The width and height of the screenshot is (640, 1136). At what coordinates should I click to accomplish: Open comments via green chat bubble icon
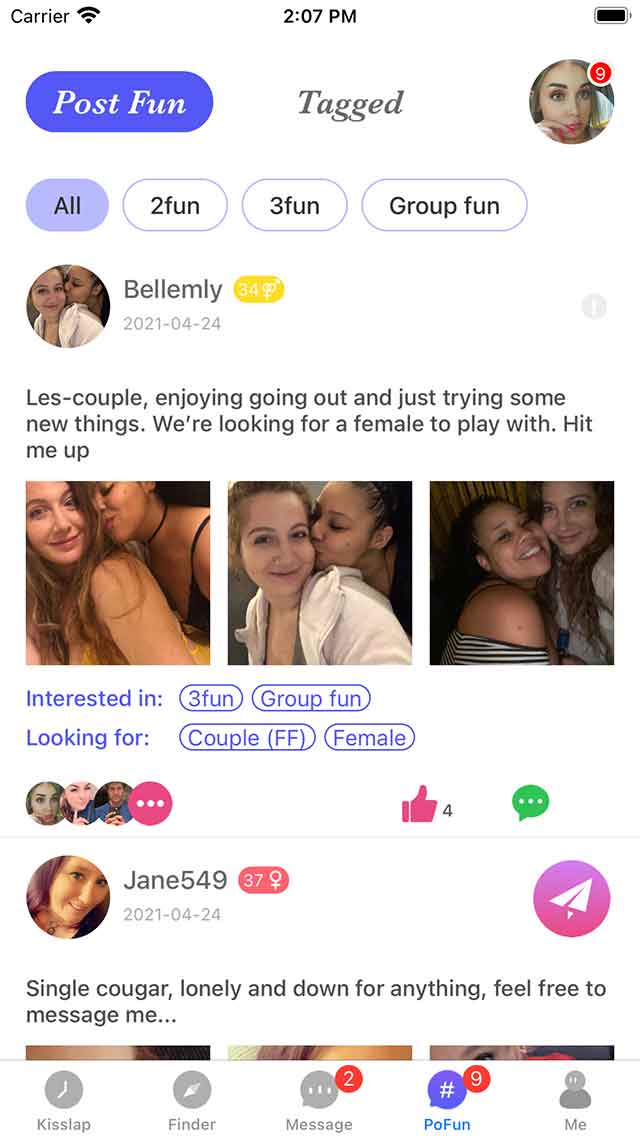click(531, 803)
